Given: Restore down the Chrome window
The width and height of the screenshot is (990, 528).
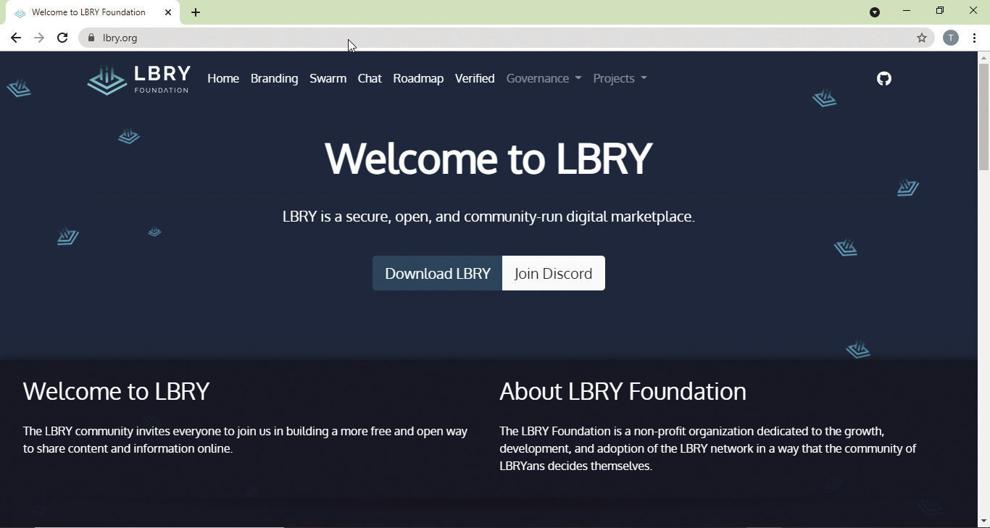Looking at the screenshot, I should point(940,11).
